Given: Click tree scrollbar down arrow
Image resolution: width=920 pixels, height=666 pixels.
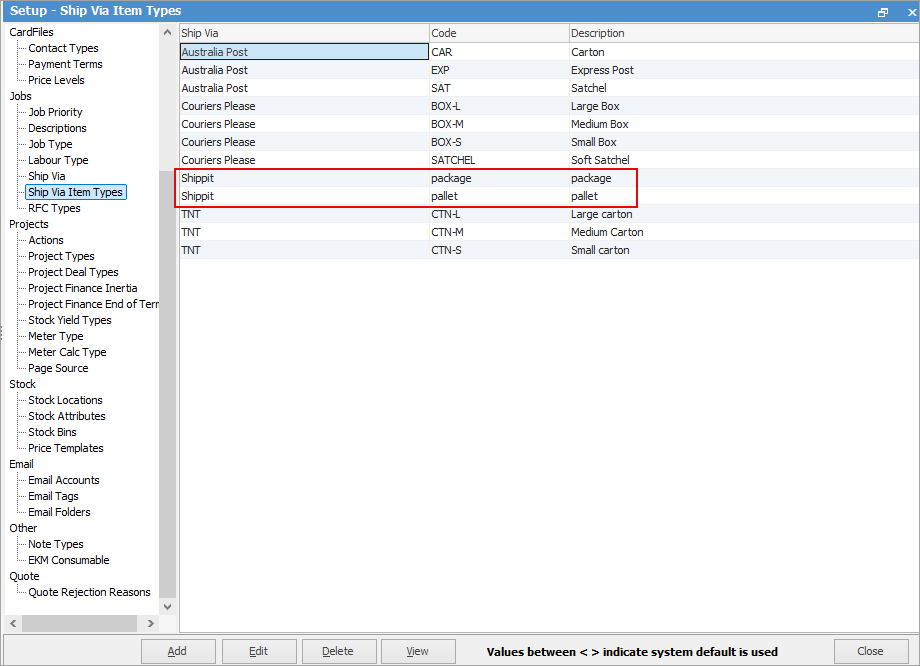Looking at the screenshot, I should pos(167,607).
